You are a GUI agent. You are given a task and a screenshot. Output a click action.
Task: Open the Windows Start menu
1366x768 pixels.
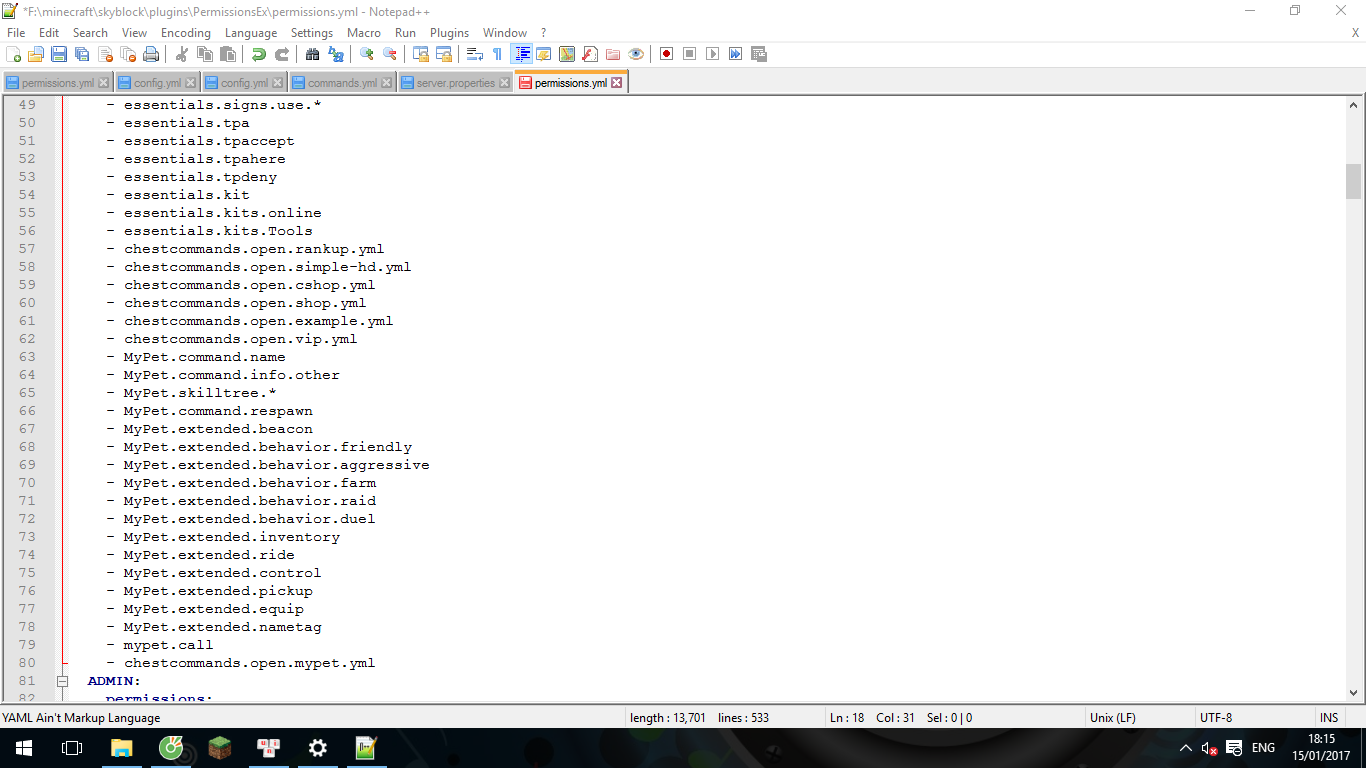pos(24,748)
